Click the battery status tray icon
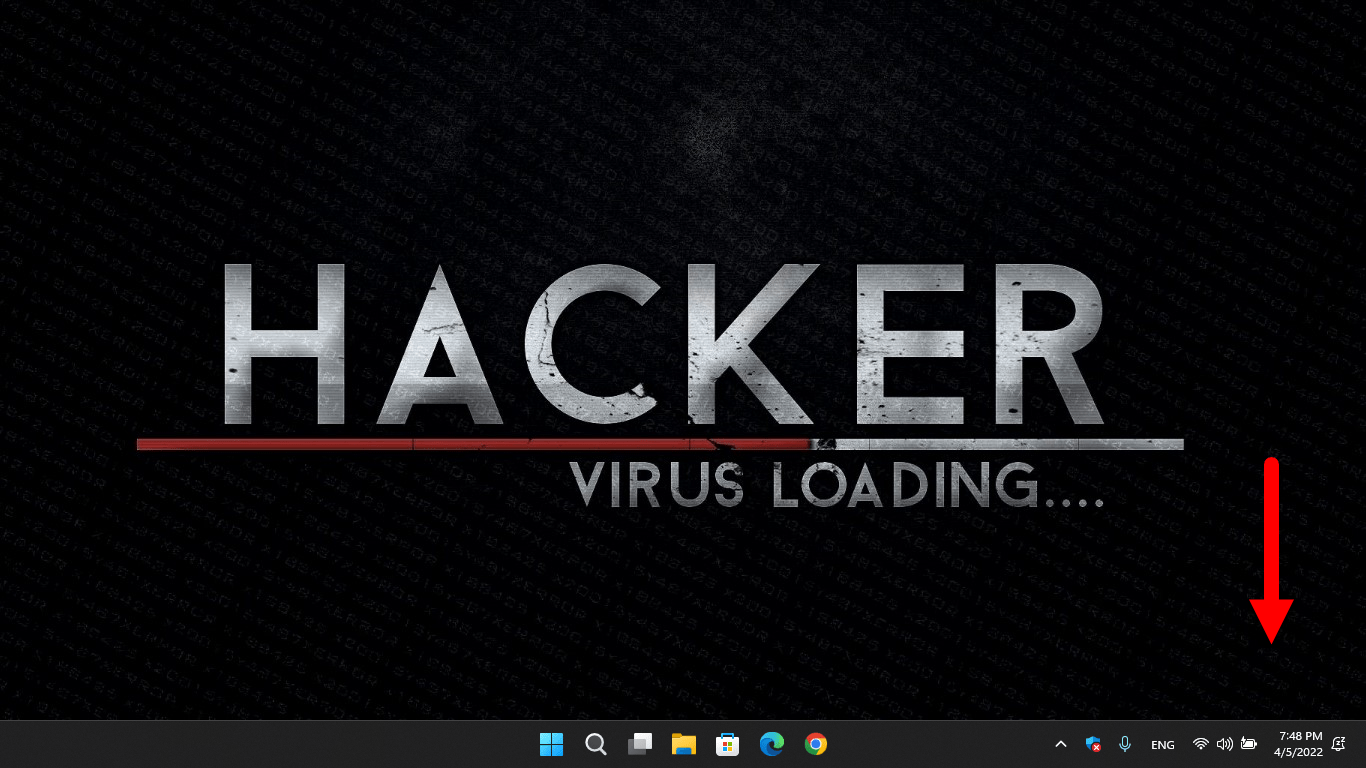 pos(1249,744)
